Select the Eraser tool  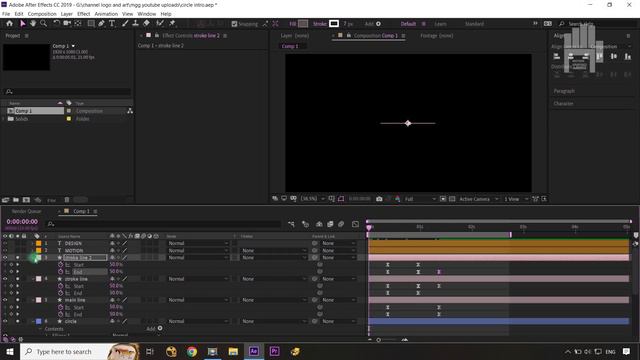[x=146, y=24]
